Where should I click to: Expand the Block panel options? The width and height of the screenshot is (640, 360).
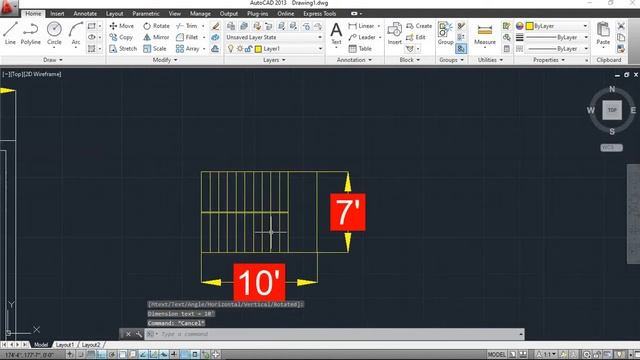coord(409,60)
